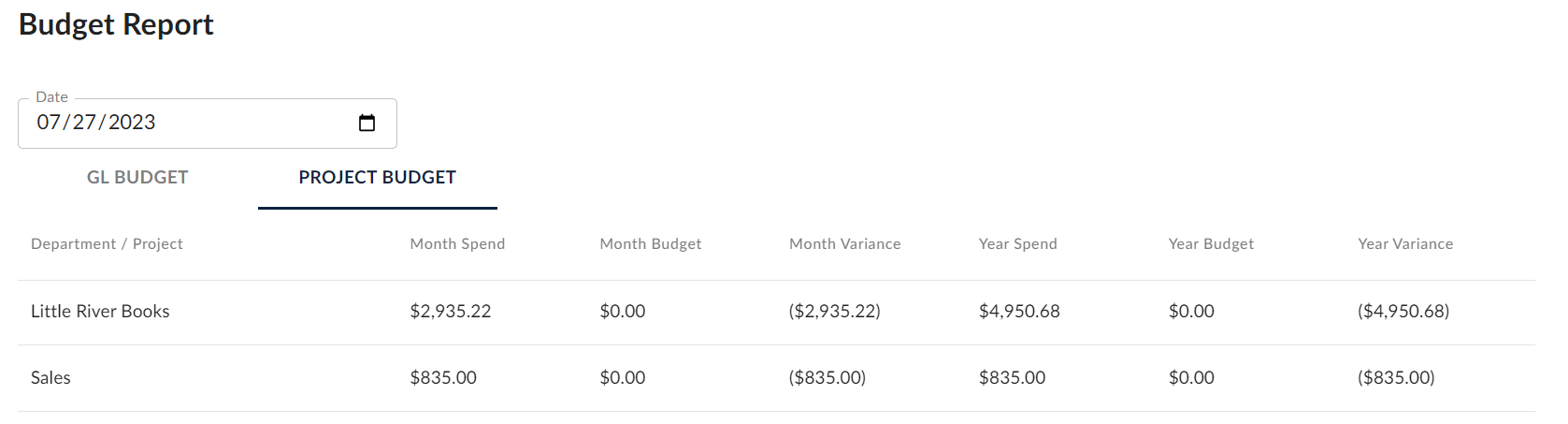Image resolution: width=1568 pixels, height=424 pixels.
Task: Click the Month Budget column header
Action: (x=650, y=244)
